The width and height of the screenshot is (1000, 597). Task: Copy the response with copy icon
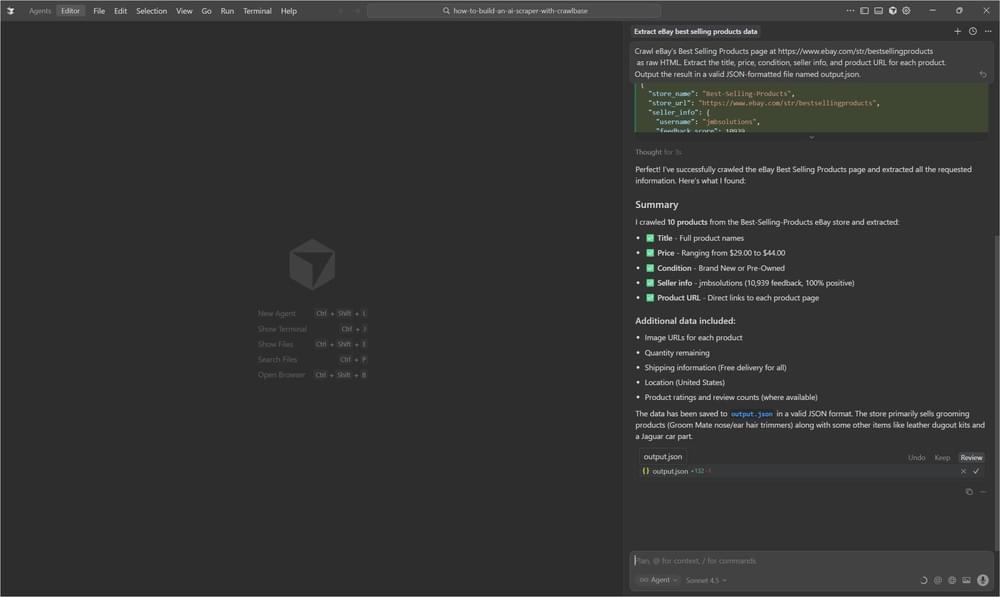(969, 492)
